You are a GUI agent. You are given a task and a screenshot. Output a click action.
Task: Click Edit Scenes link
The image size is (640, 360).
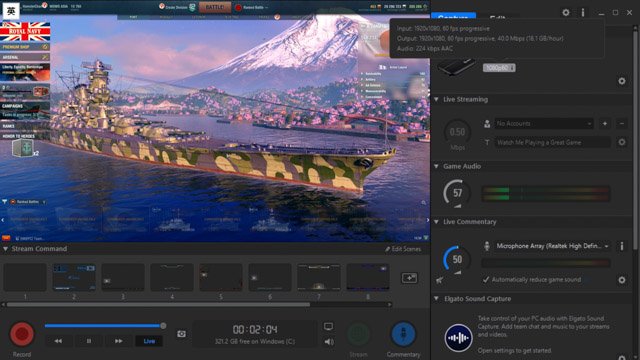403,249
